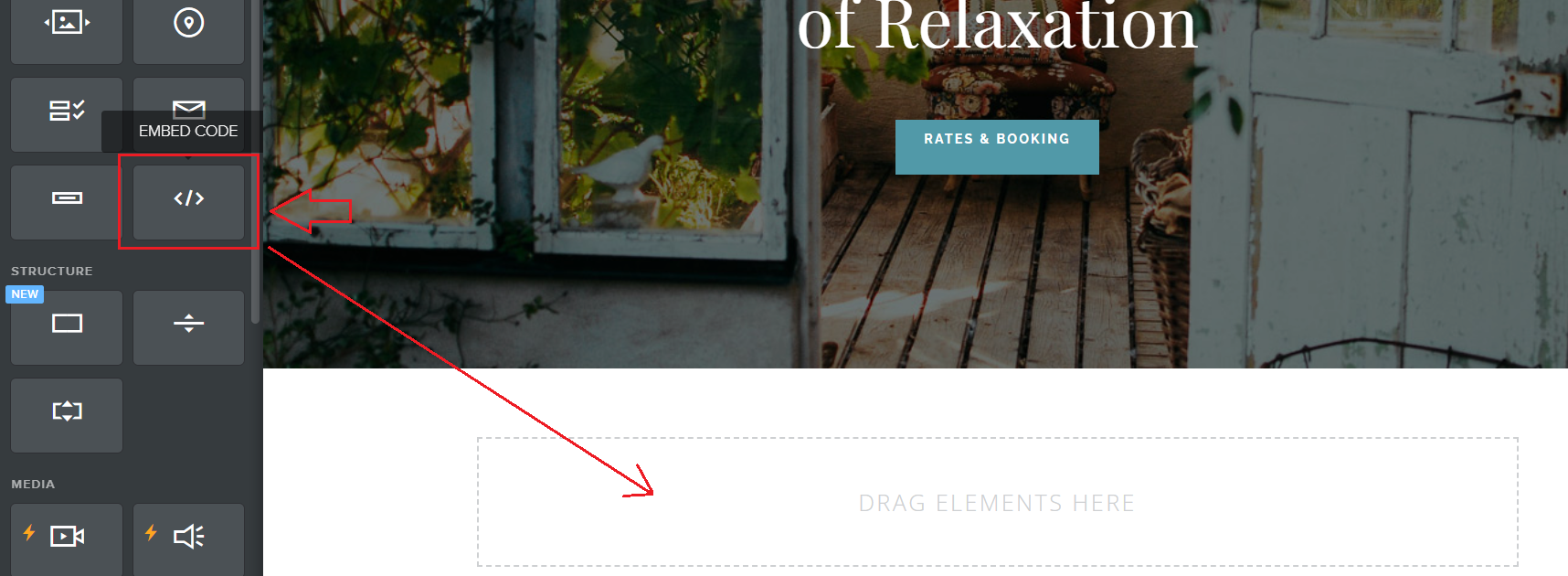
Task: Choose the Audio media element
Action: coord(189,539)
